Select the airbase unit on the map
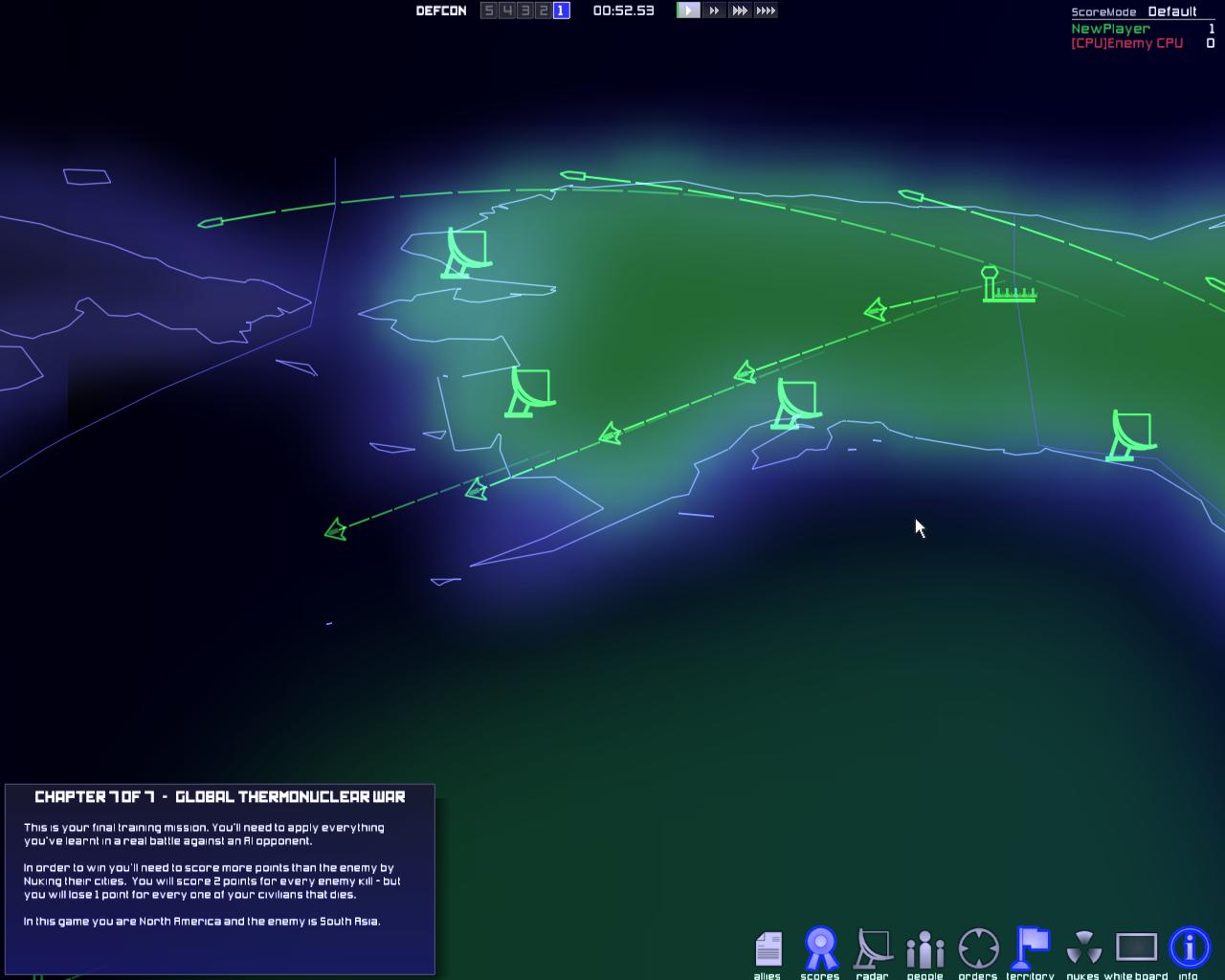Viewport: 1225px width, 980px height. click(x=1008, y=285)
